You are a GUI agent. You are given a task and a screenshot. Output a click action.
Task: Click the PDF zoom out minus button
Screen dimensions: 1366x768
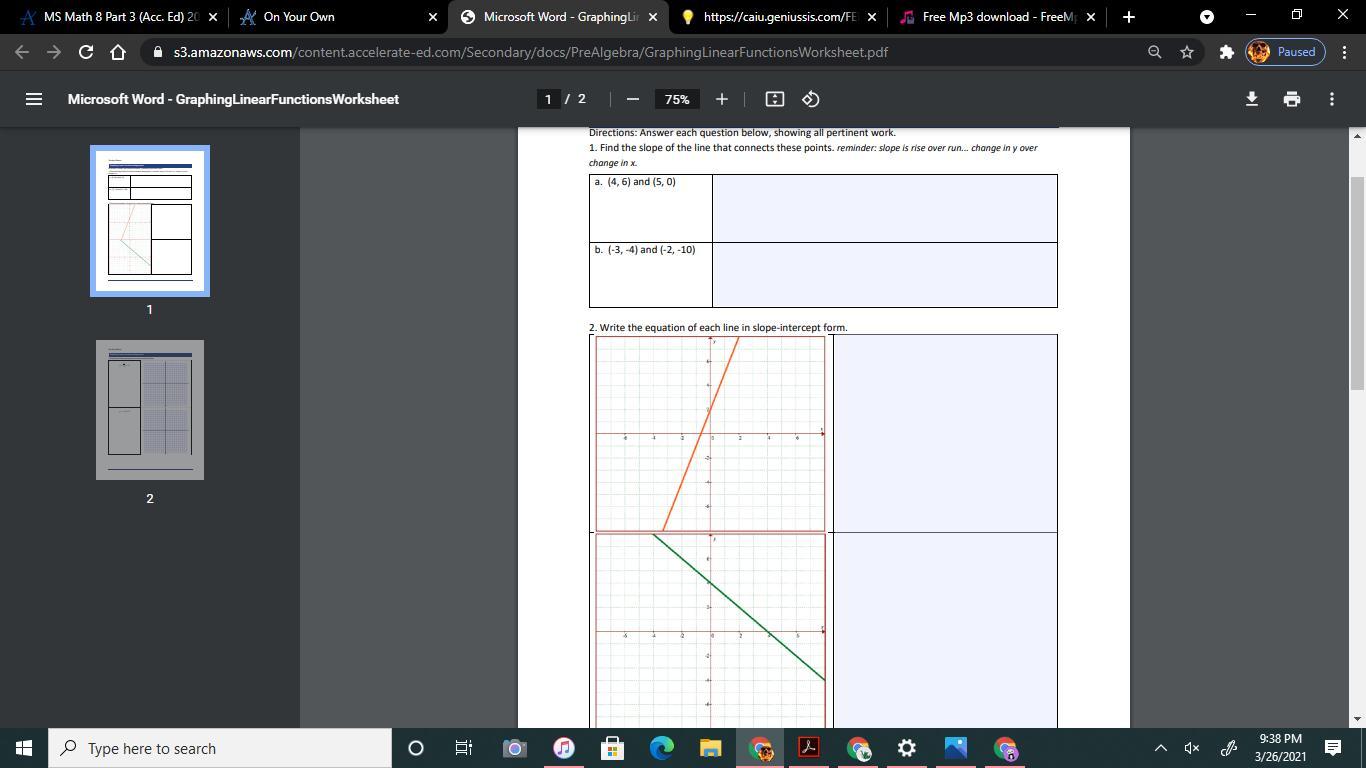(x=632, y=99)
